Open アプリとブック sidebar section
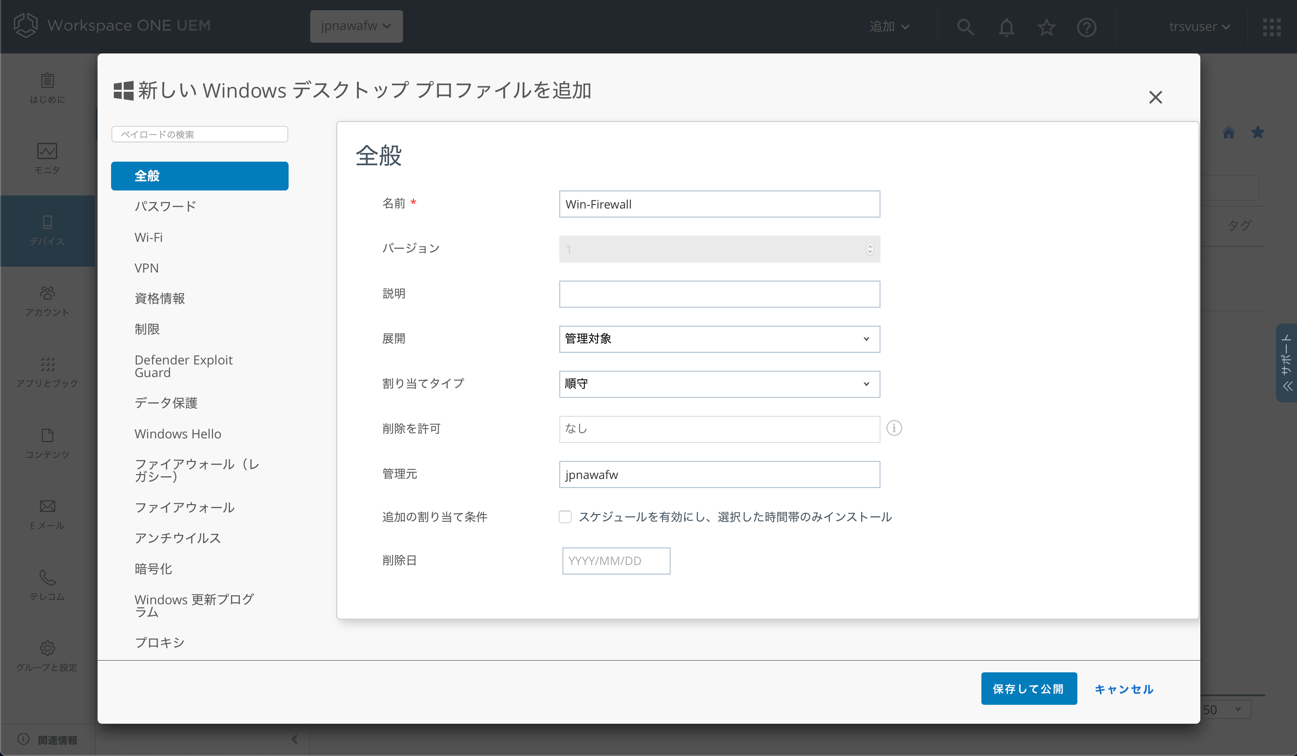The width and height of the screenshot is (1297, 756). click(x=47, y=373)
